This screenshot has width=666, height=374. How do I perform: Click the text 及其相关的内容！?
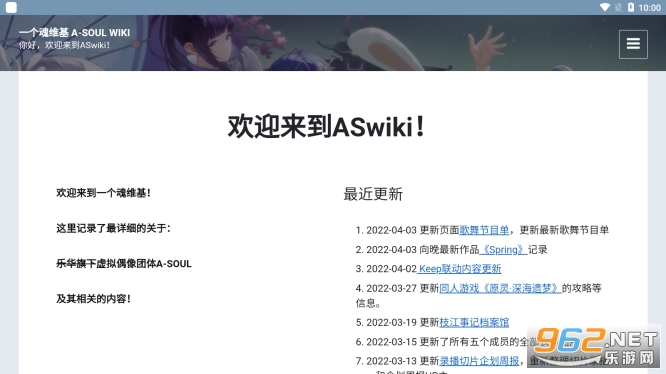[93, 299]
